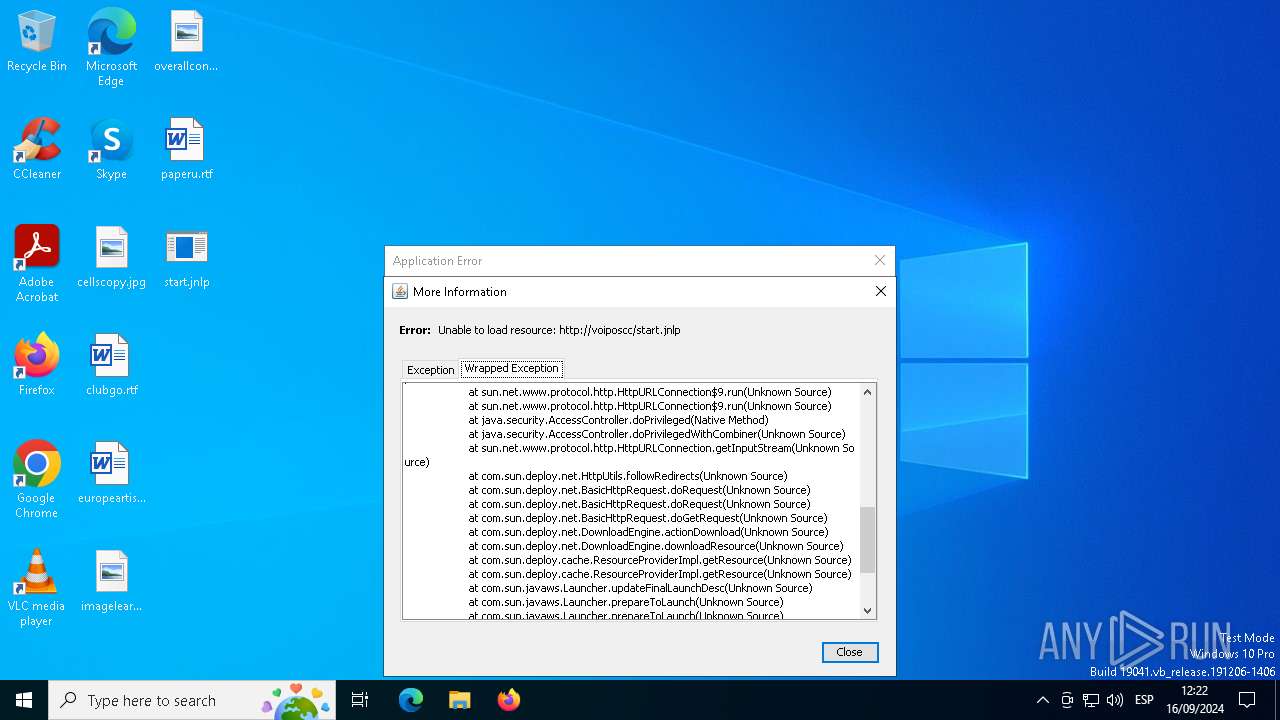Viewport: 1280px width, 720px height.
Task: Open Adobe Acrobat desktop shortcut
Action: click(37, 264)
